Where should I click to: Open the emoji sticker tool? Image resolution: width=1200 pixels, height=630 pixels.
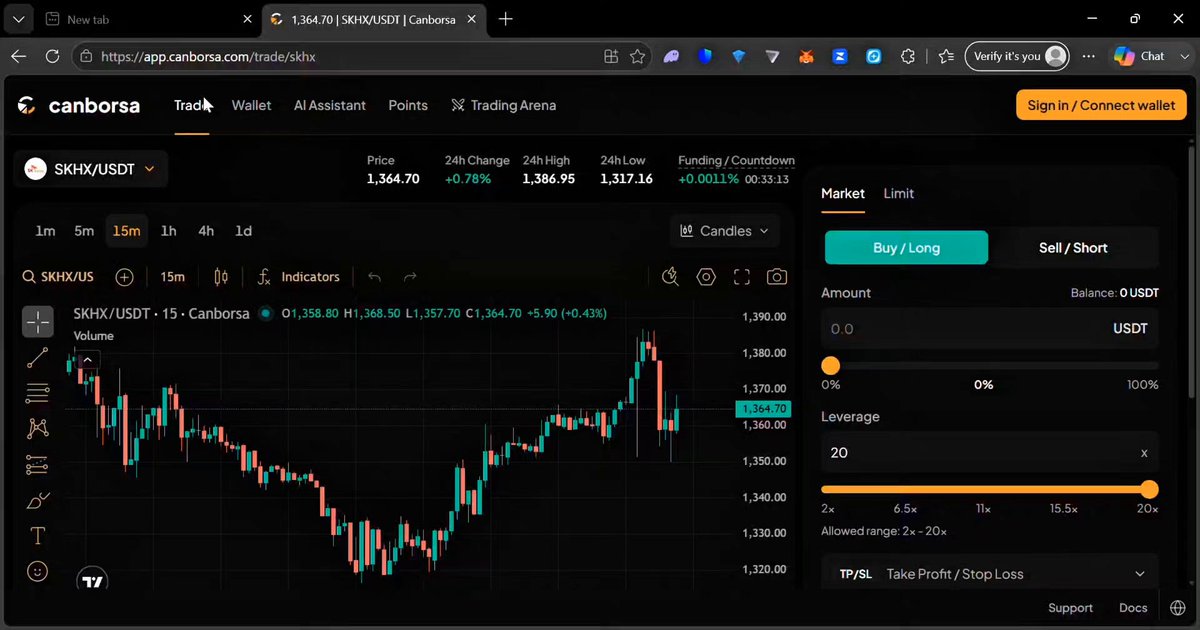click(38, 572)
